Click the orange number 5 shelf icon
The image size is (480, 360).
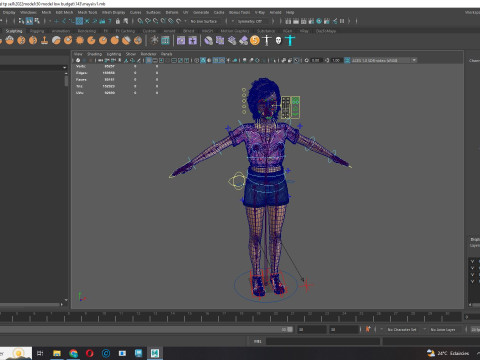coord(255,41)
